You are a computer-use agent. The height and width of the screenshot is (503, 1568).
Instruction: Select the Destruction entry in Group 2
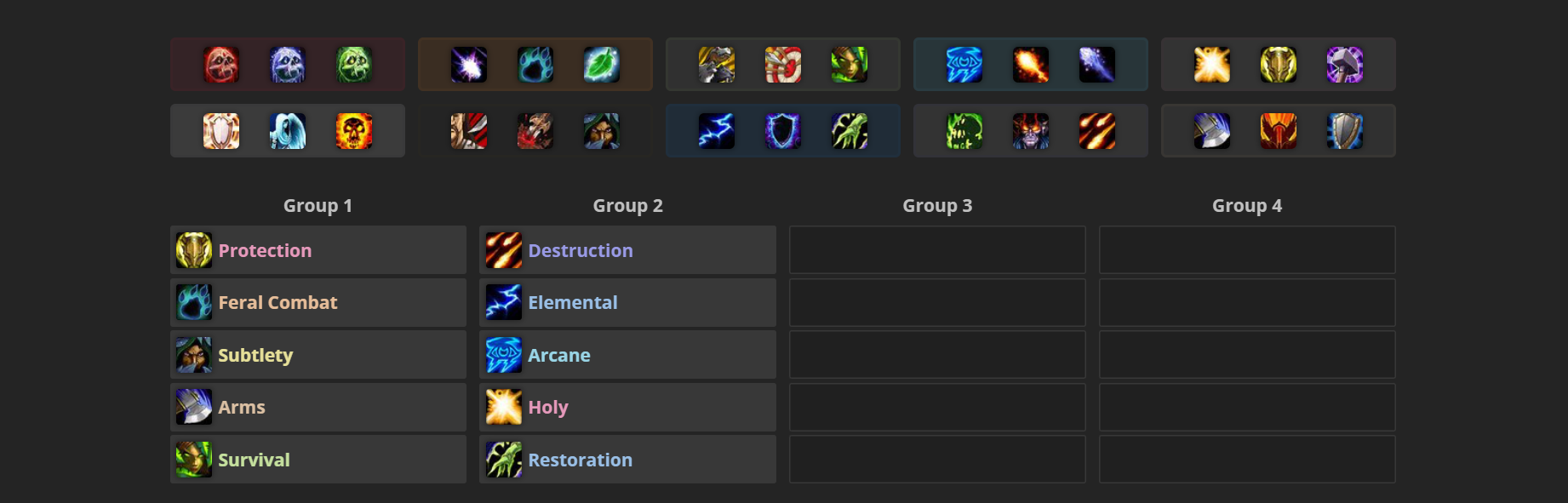coord(627,249)
